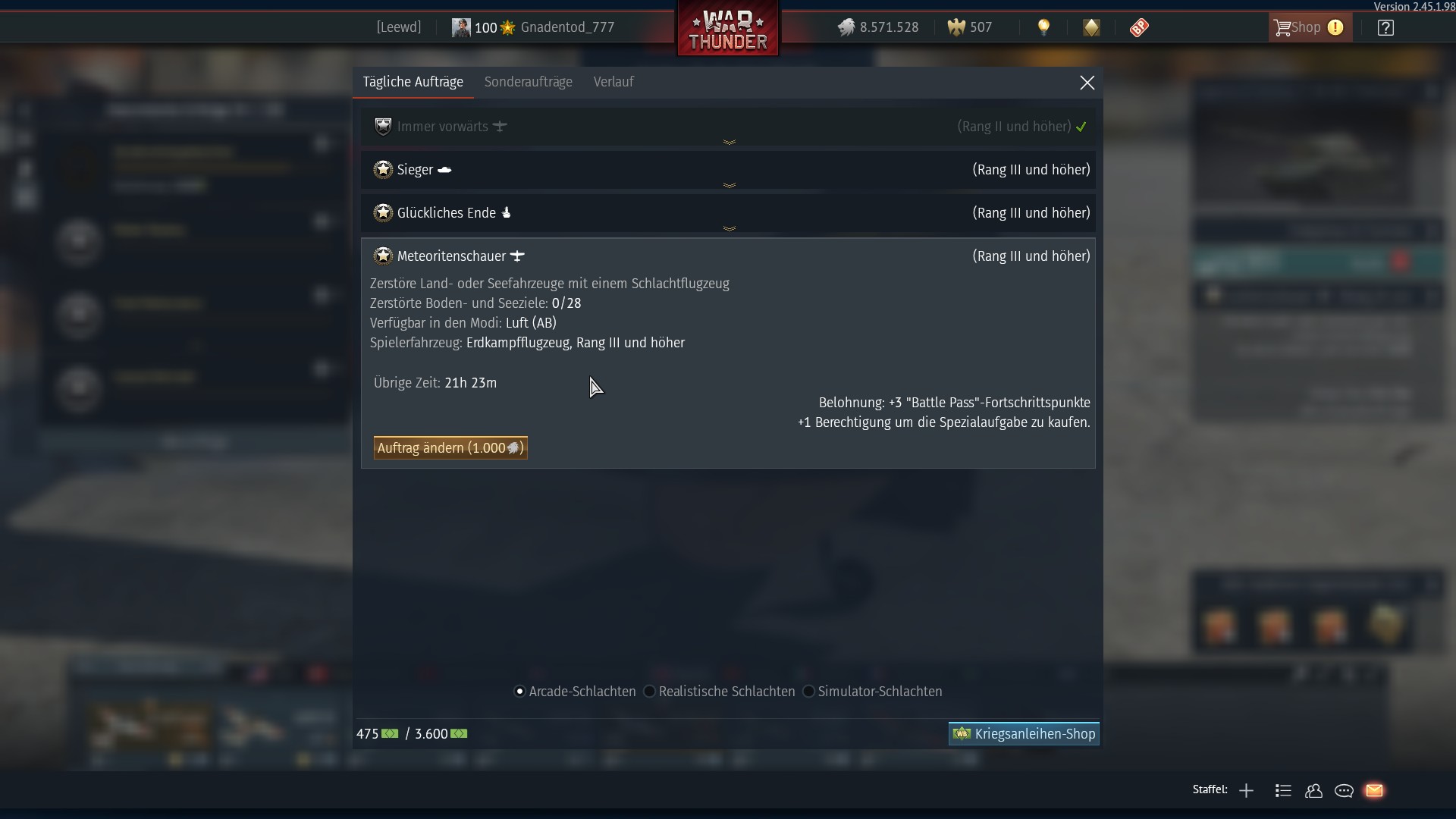Open the chat speech bubble icon
The image size is (1456, 819).
coord(1344,790)
